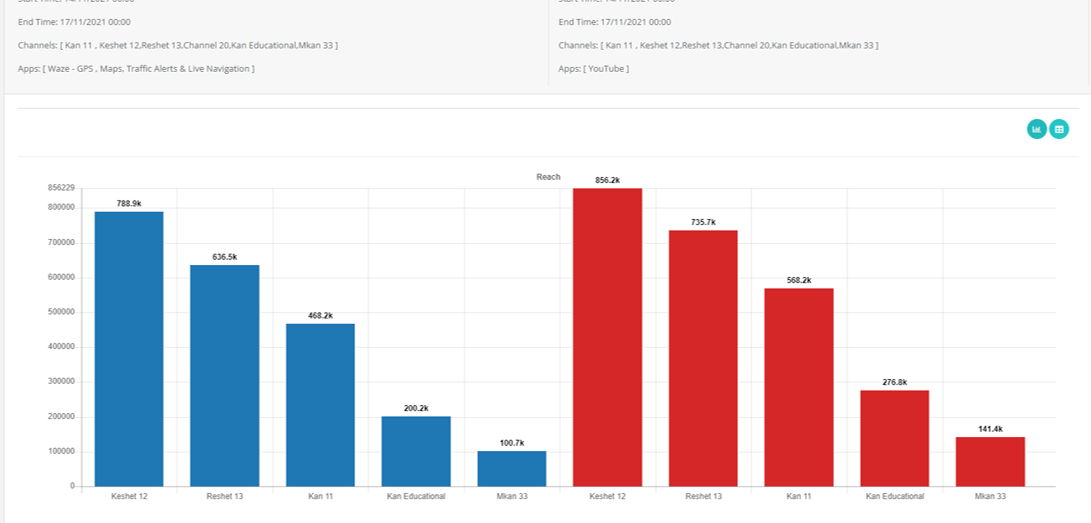Click the YouTube apps filter text
This screenshot has width=1091, height=523.
coord(594,68)
